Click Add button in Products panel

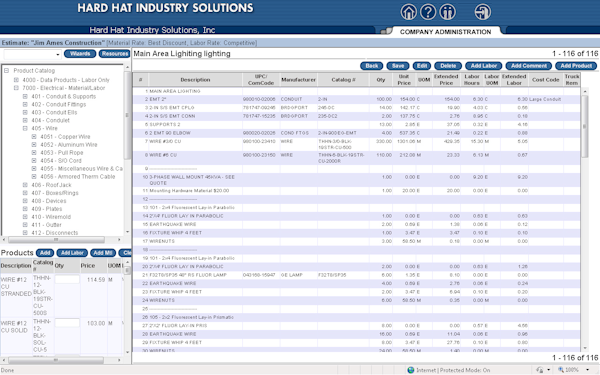(x=45, y=253)
